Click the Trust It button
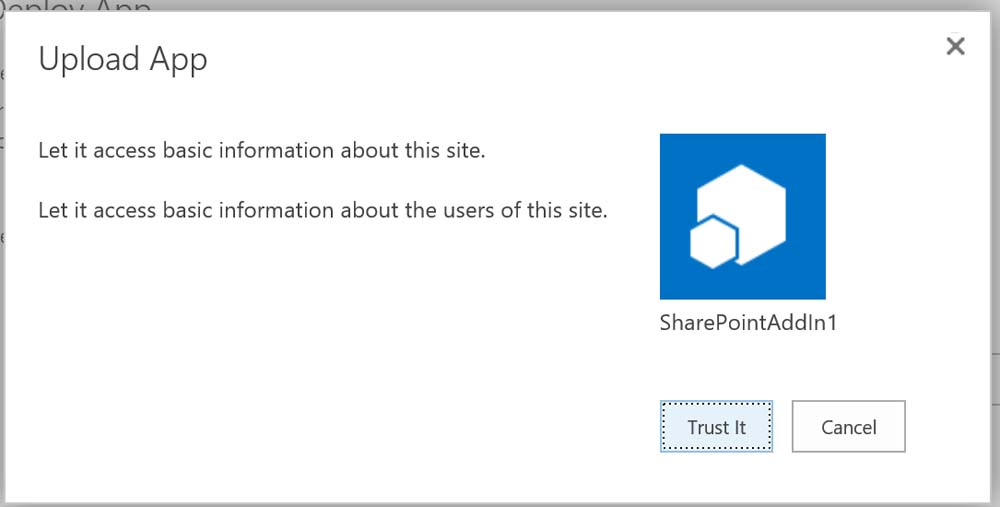 [x=716, y=427]
